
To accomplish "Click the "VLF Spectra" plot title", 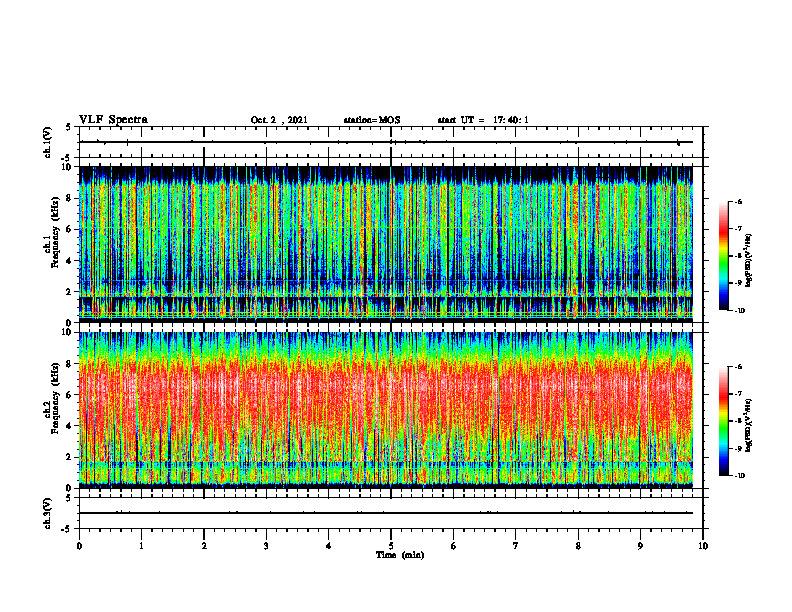I will point(113,120).
